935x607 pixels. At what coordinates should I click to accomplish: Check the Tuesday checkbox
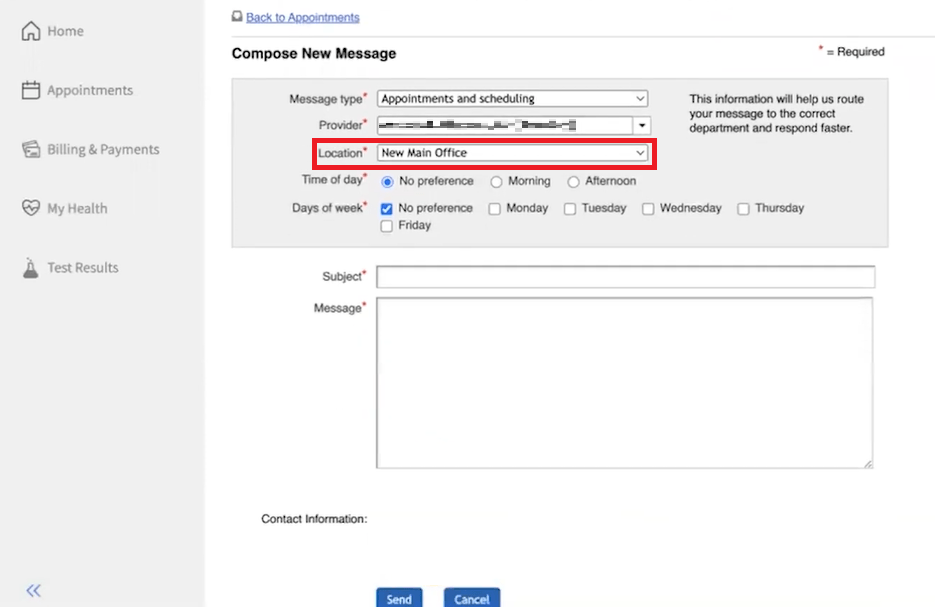[570, 209]
